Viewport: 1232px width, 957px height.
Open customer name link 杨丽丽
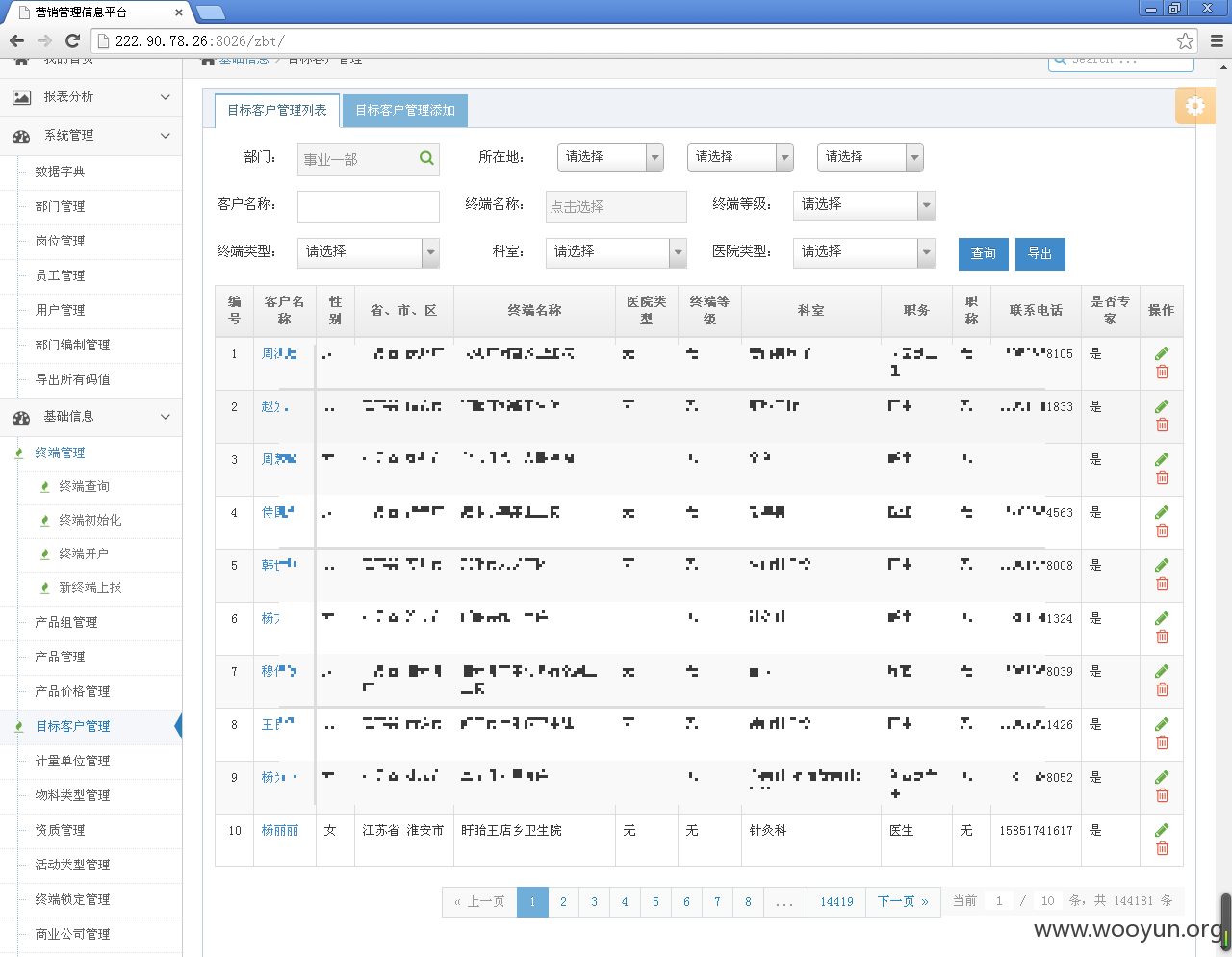click(x=280, y=830)
